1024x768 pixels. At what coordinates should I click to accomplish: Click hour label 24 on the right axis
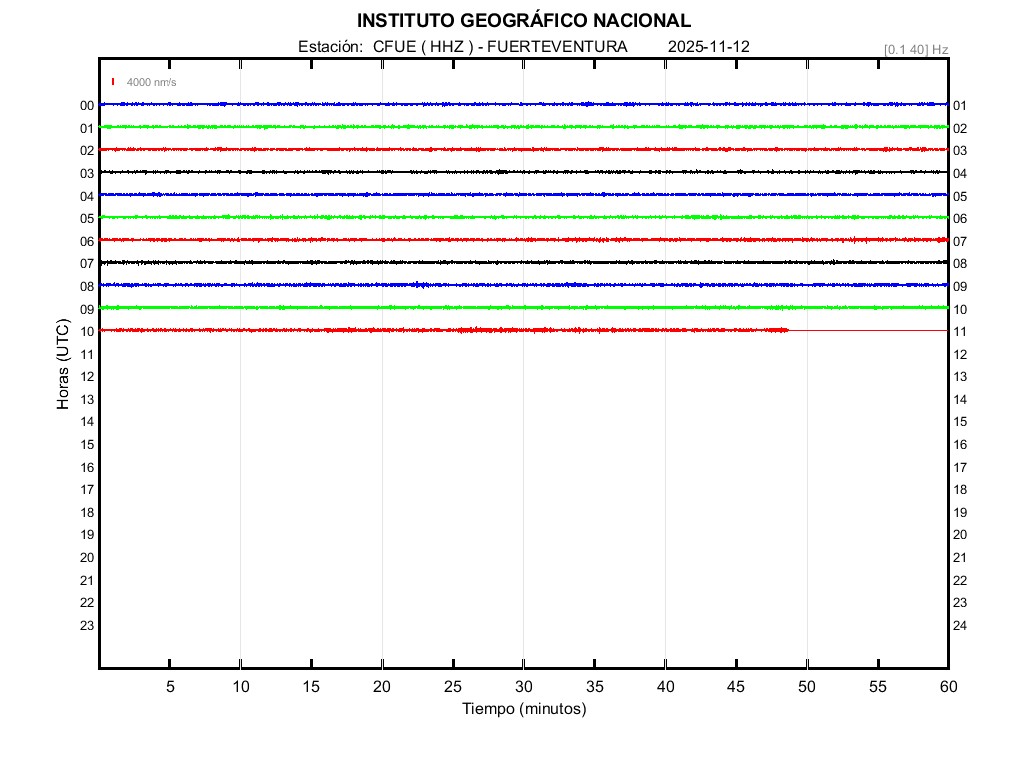click(960, 626)
